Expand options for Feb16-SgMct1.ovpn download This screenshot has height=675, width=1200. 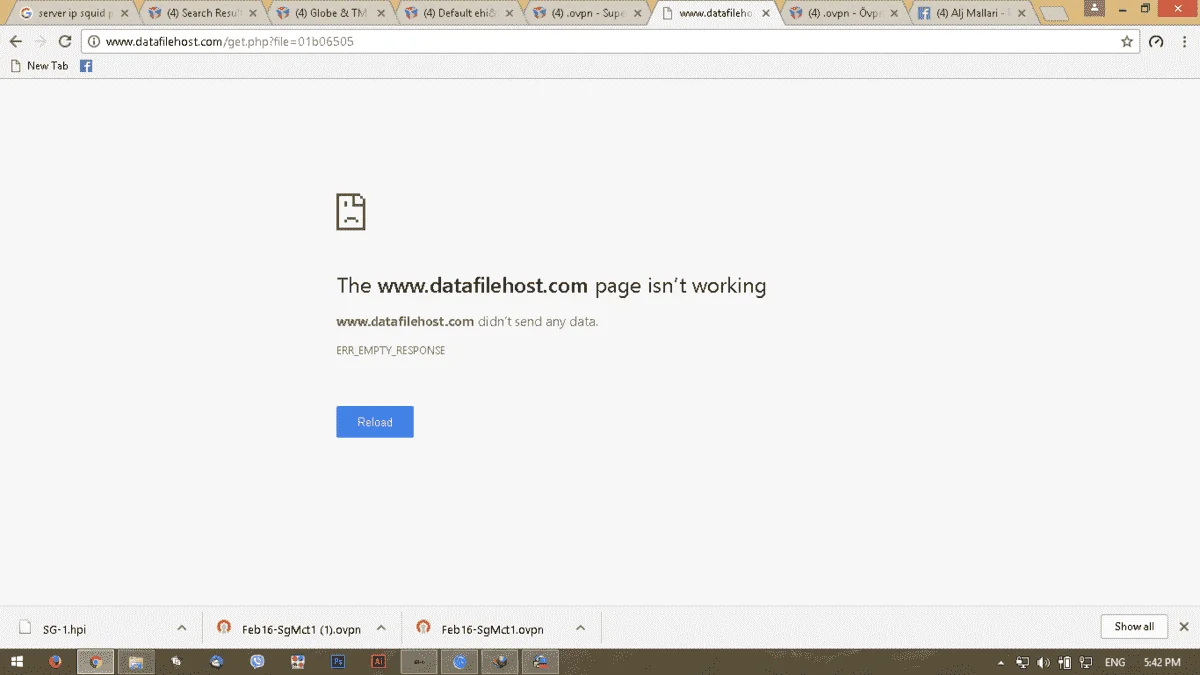pyautogui.click(x=580, y=628)
